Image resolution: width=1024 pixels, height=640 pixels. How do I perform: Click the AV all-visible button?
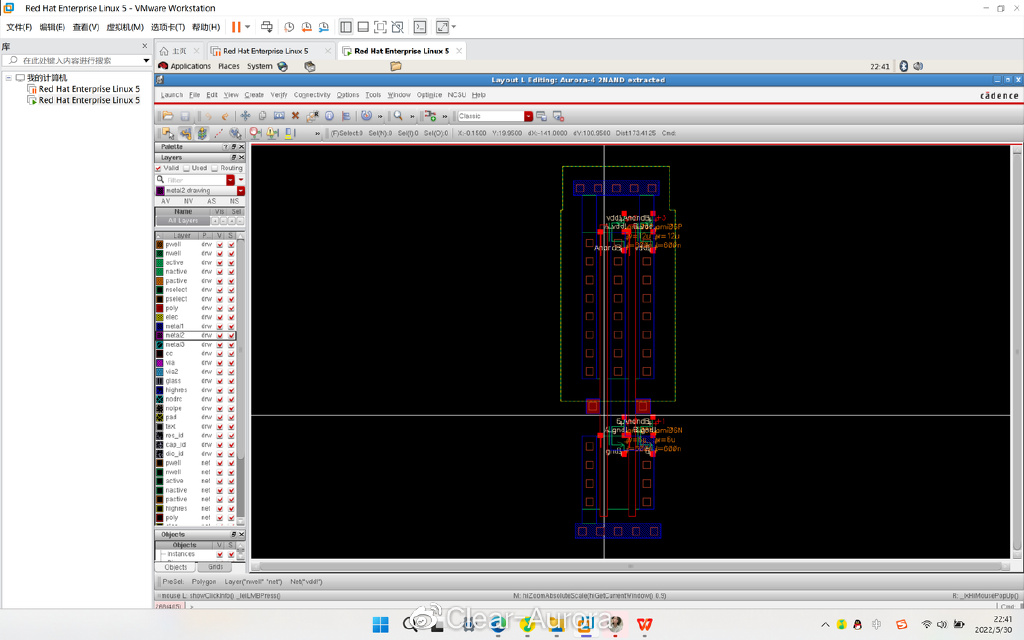click(165, 201)
